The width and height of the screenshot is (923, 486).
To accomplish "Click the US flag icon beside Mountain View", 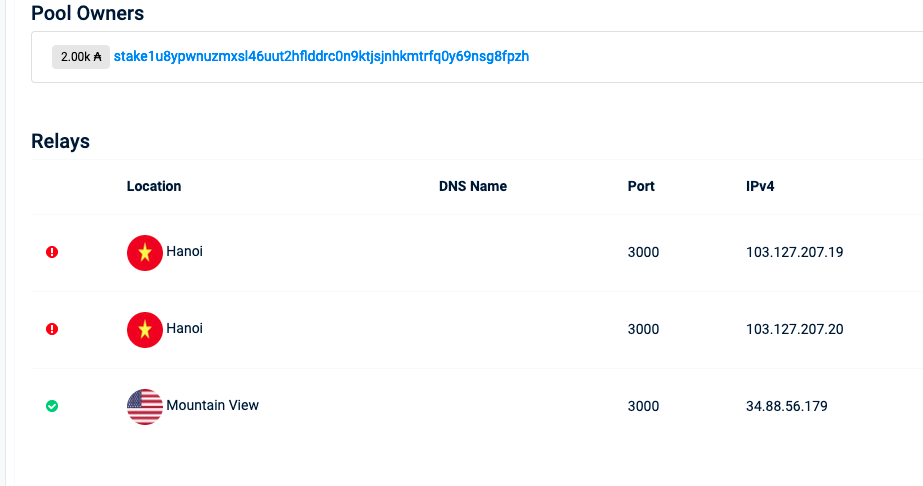I will point(145,407).
